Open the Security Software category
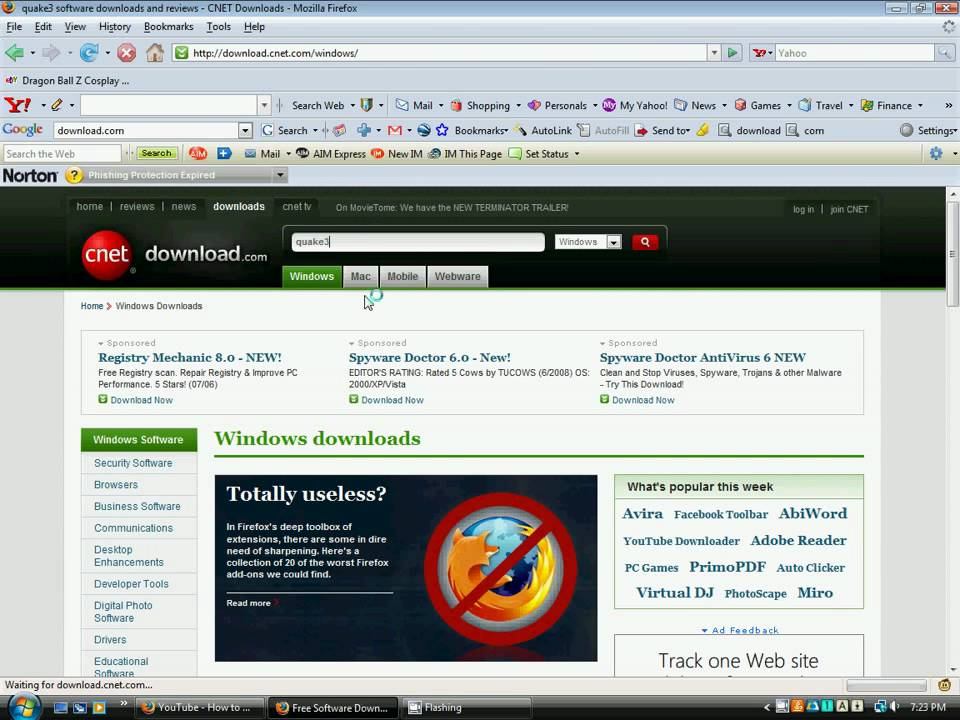 (x=133, y=463)
